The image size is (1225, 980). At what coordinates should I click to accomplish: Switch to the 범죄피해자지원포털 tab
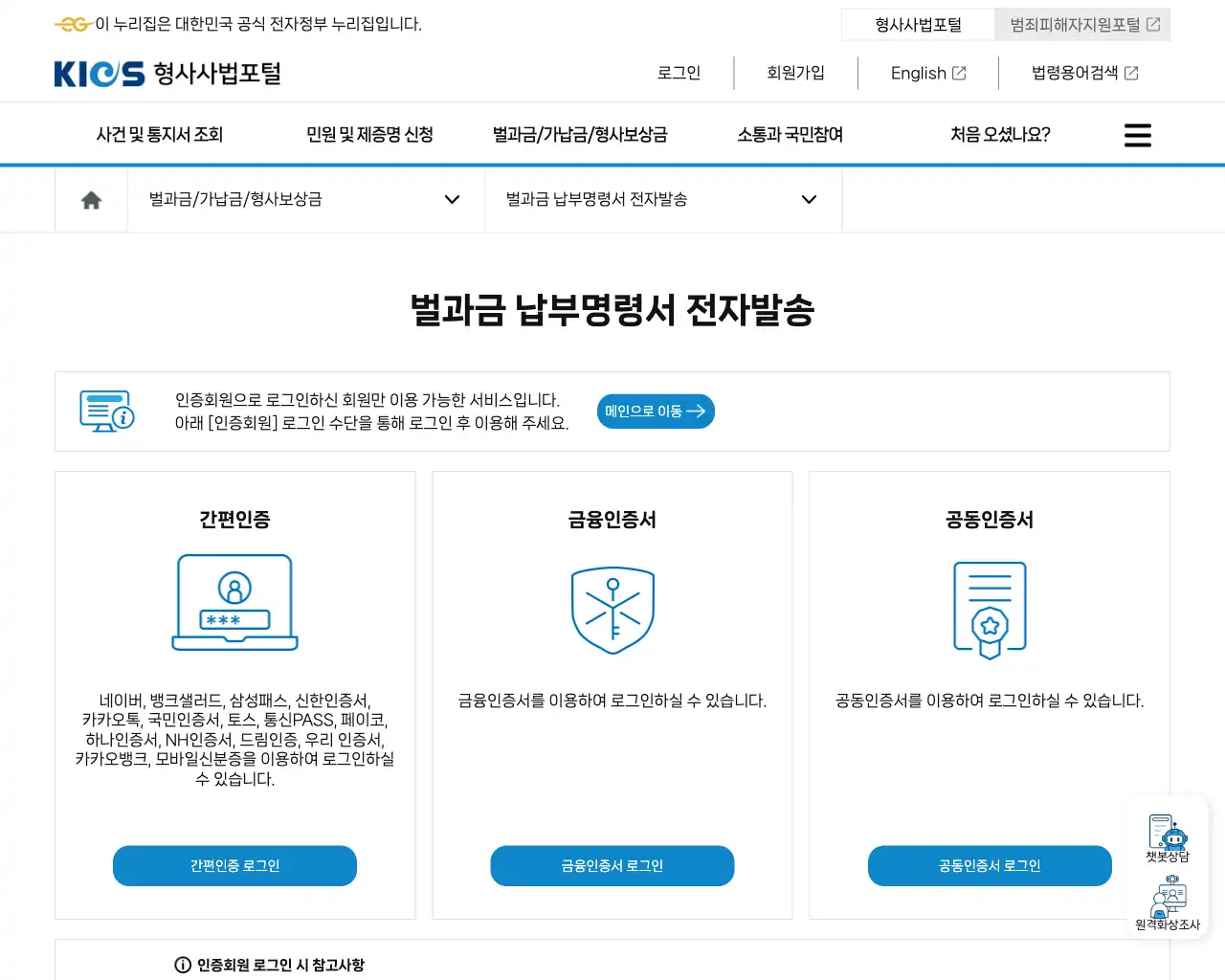tap(1082, 25)
